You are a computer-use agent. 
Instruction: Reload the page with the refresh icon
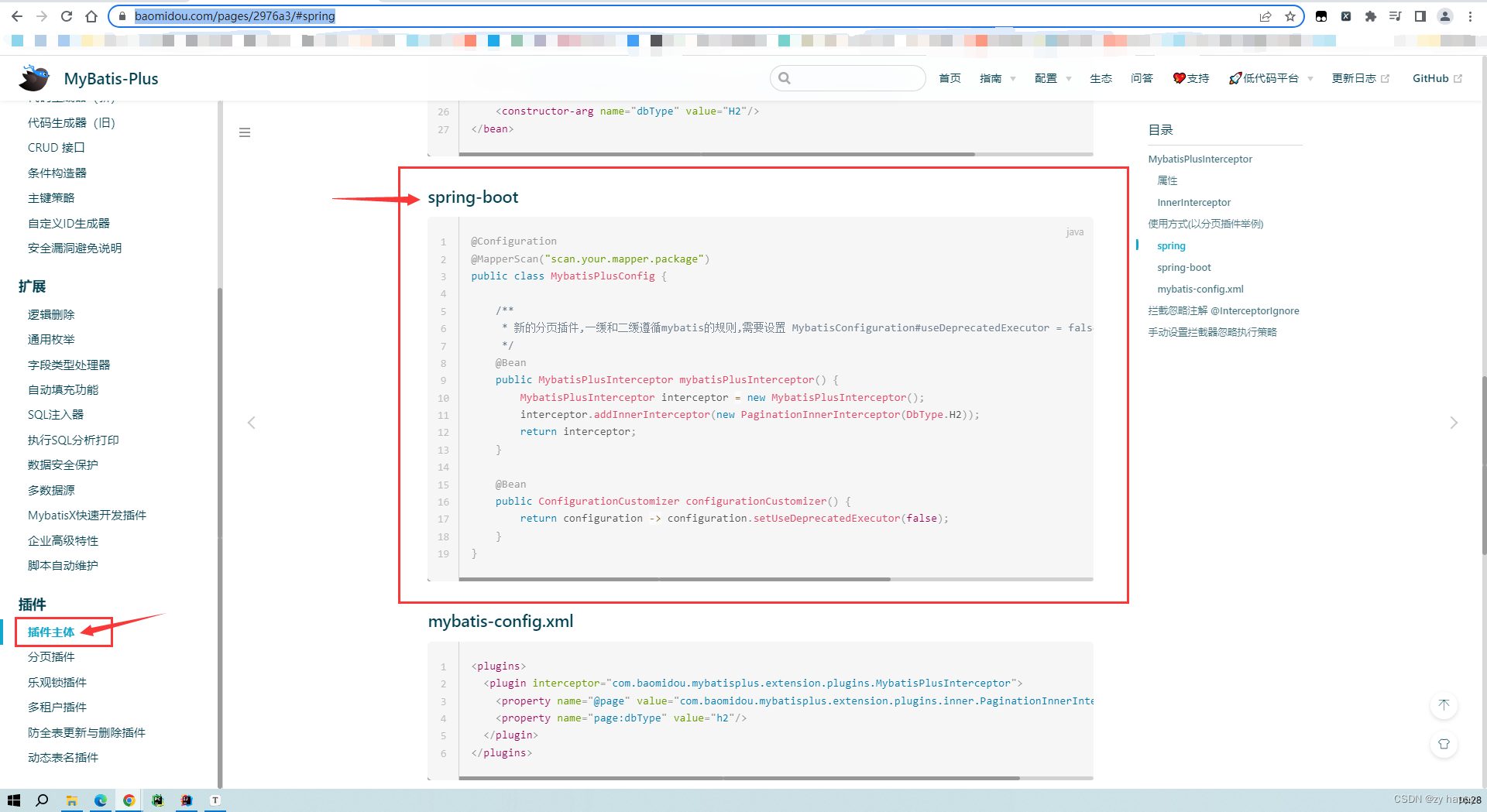pos(67,16)
